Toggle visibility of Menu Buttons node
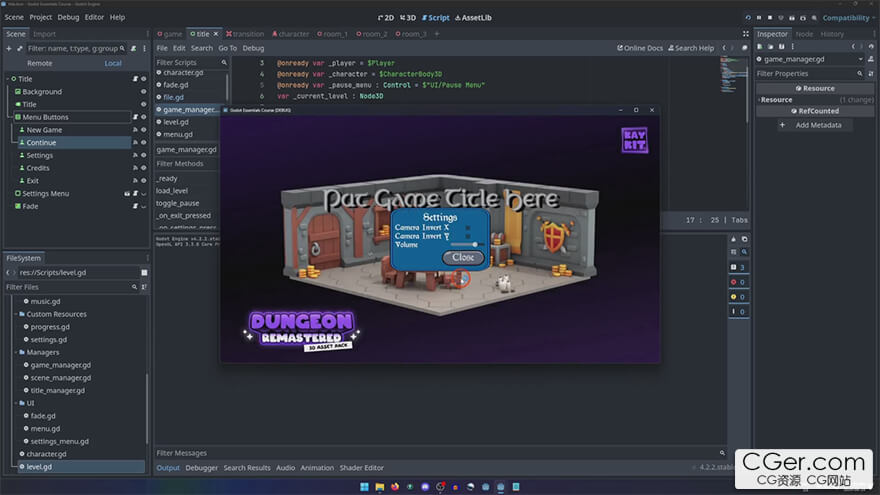This screenshot has height=495, width=880. 143,117
